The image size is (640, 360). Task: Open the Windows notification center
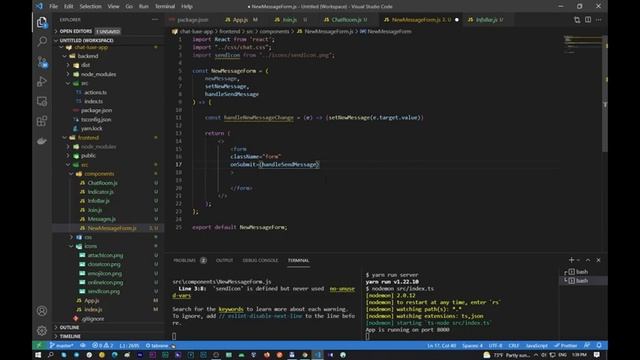[x=597, y=355]
